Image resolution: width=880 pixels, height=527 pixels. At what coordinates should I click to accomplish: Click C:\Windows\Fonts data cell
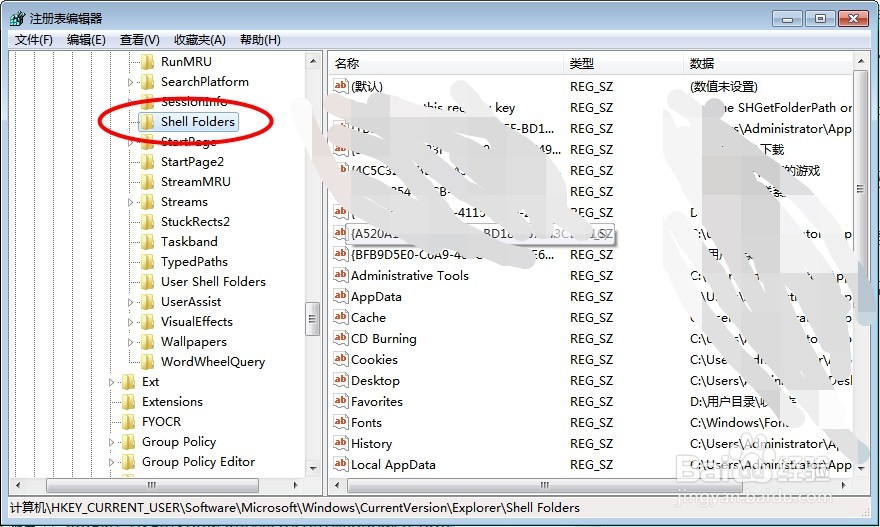[x=739, y=423]
